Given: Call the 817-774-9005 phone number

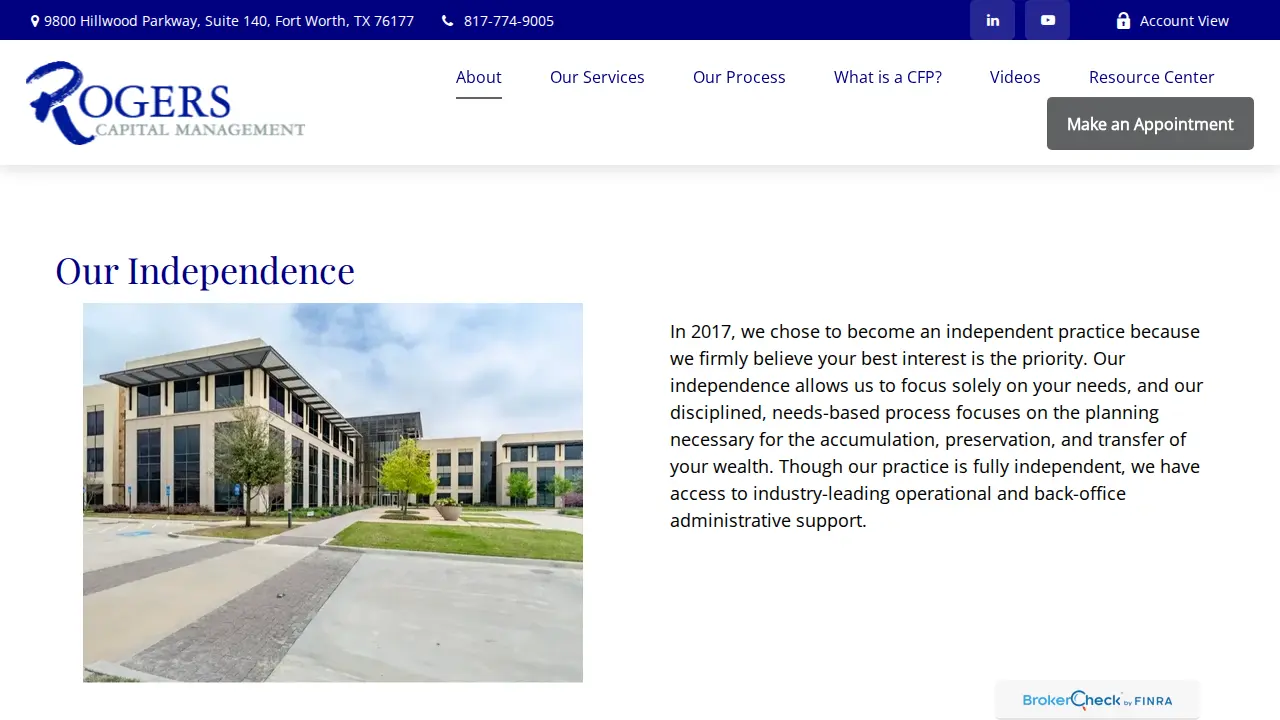Looking at the screenshot, I should [x=509, y=21].
